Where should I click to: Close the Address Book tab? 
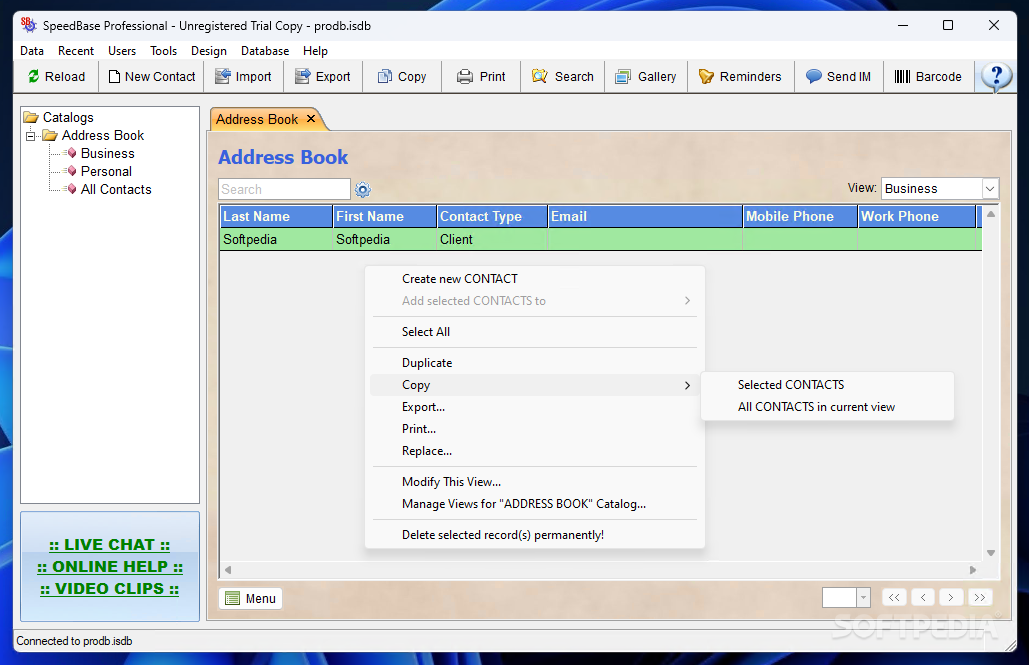click(311, 119)
